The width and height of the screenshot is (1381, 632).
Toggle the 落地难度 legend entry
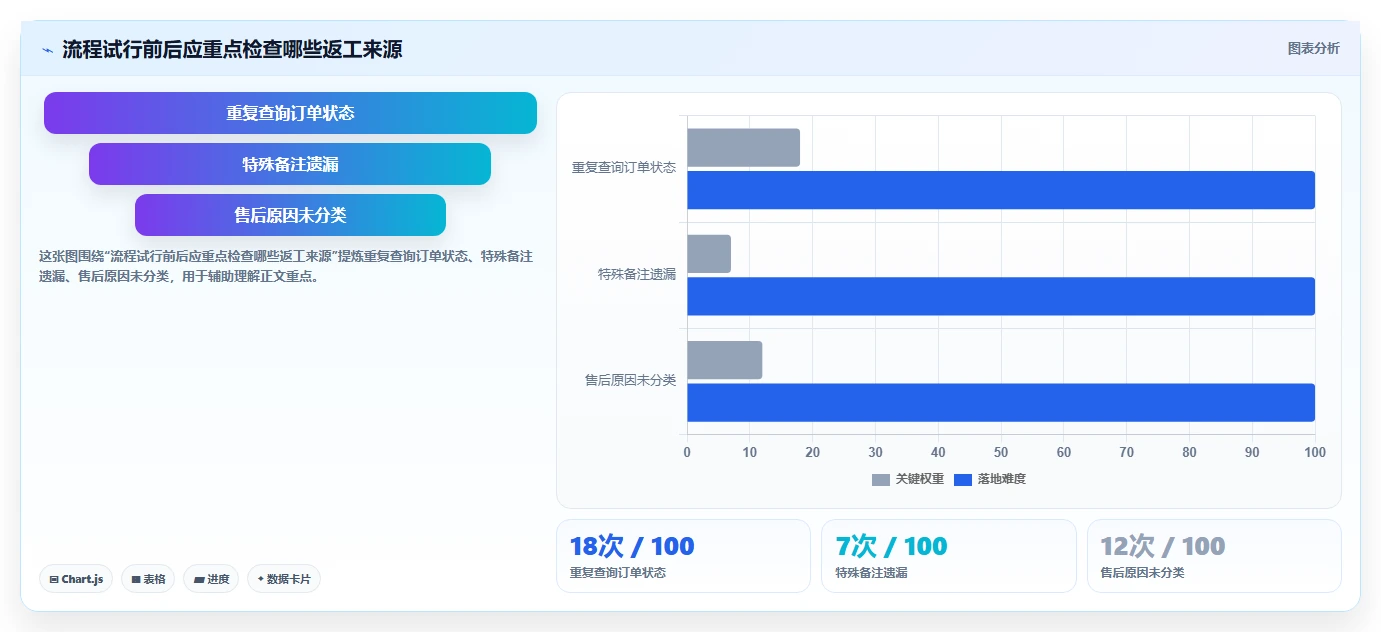(990, 479)
